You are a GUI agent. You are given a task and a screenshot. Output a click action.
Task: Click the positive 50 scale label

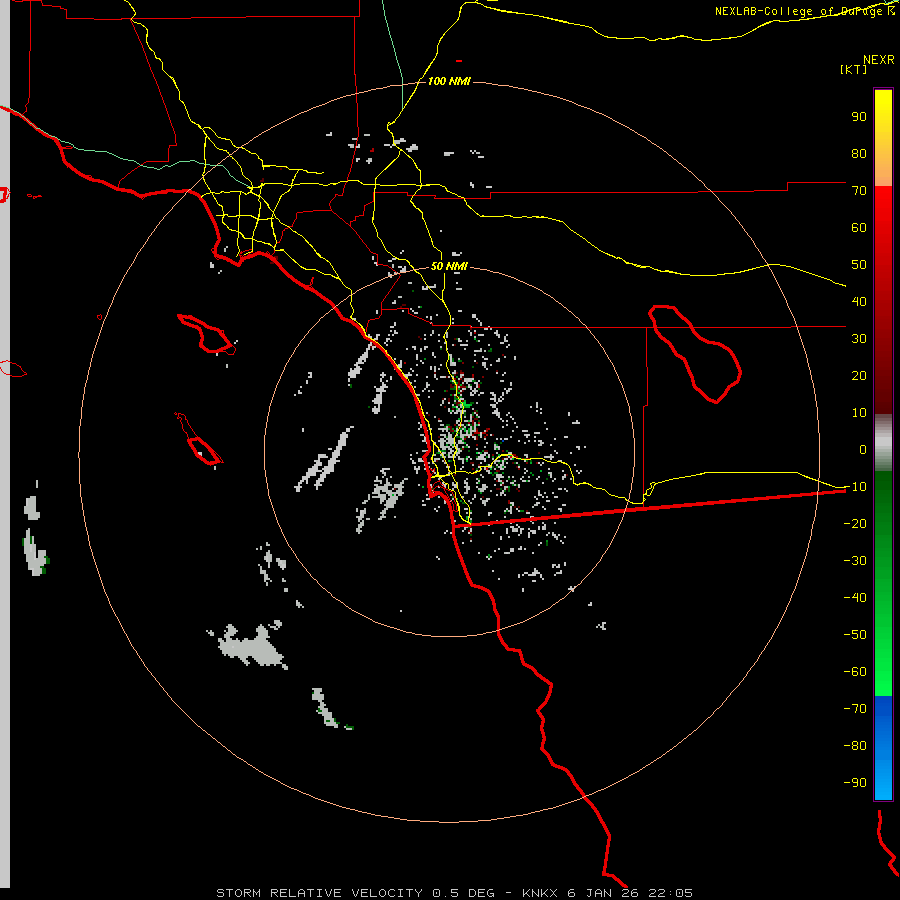pyautogui.click(x=859, y=265)
